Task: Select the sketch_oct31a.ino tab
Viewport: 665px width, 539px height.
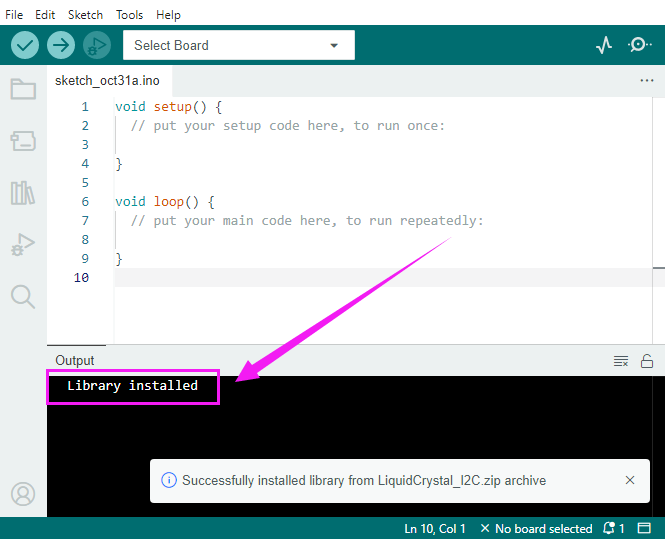Action: point(107,81)
